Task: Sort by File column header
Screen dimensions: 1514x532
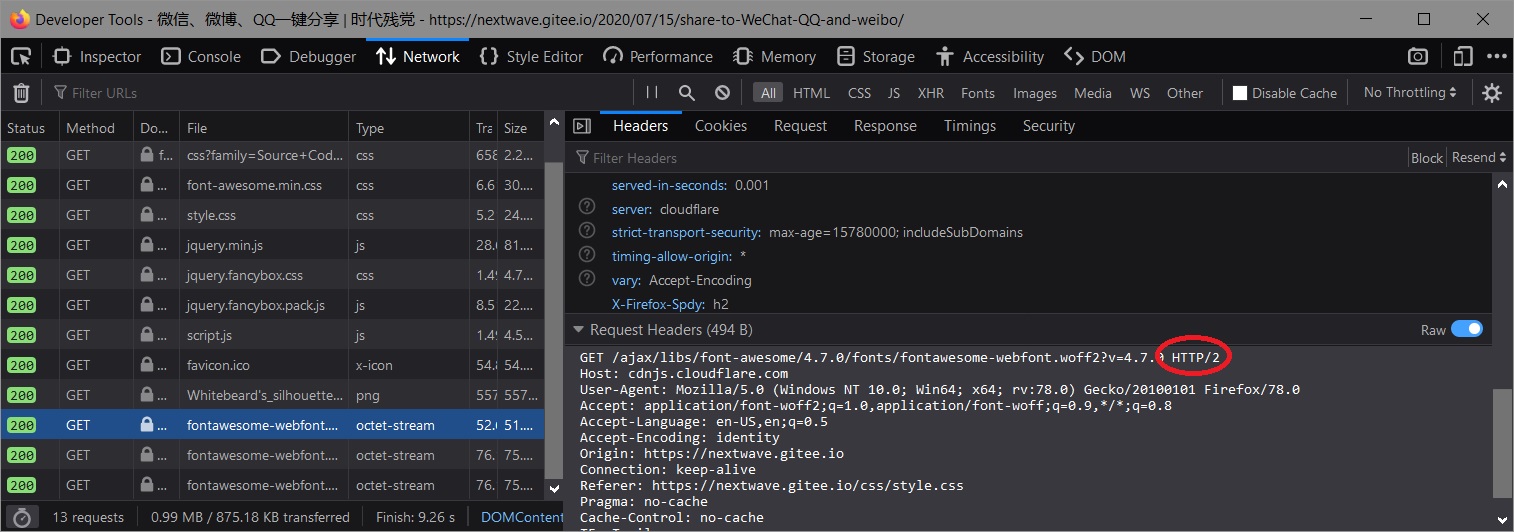Action: click(264, 128)
